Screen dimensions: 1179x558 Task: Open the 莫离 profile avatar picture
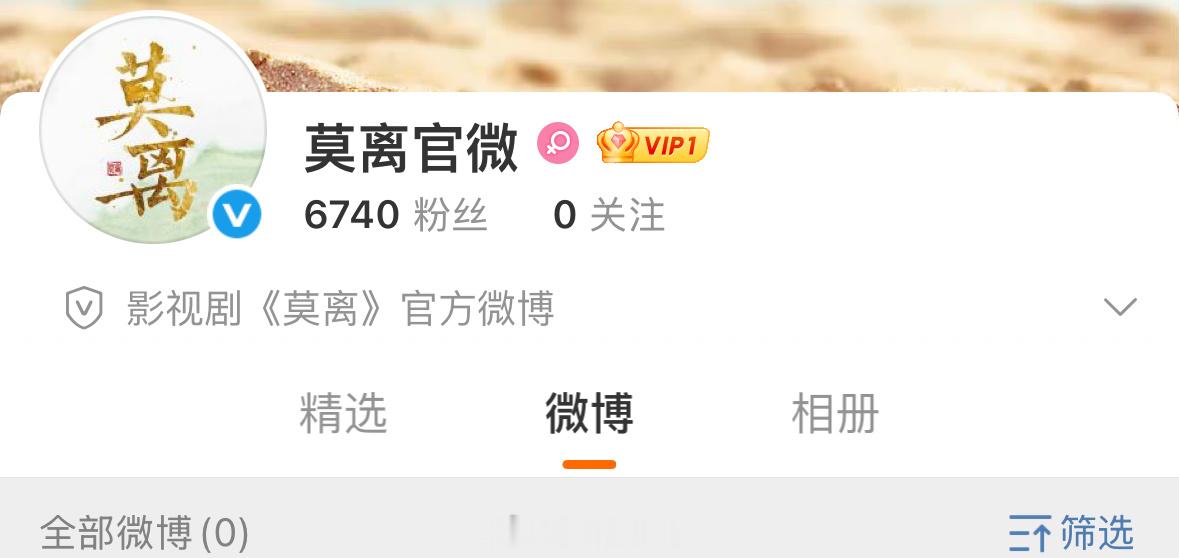pos(153,129)
